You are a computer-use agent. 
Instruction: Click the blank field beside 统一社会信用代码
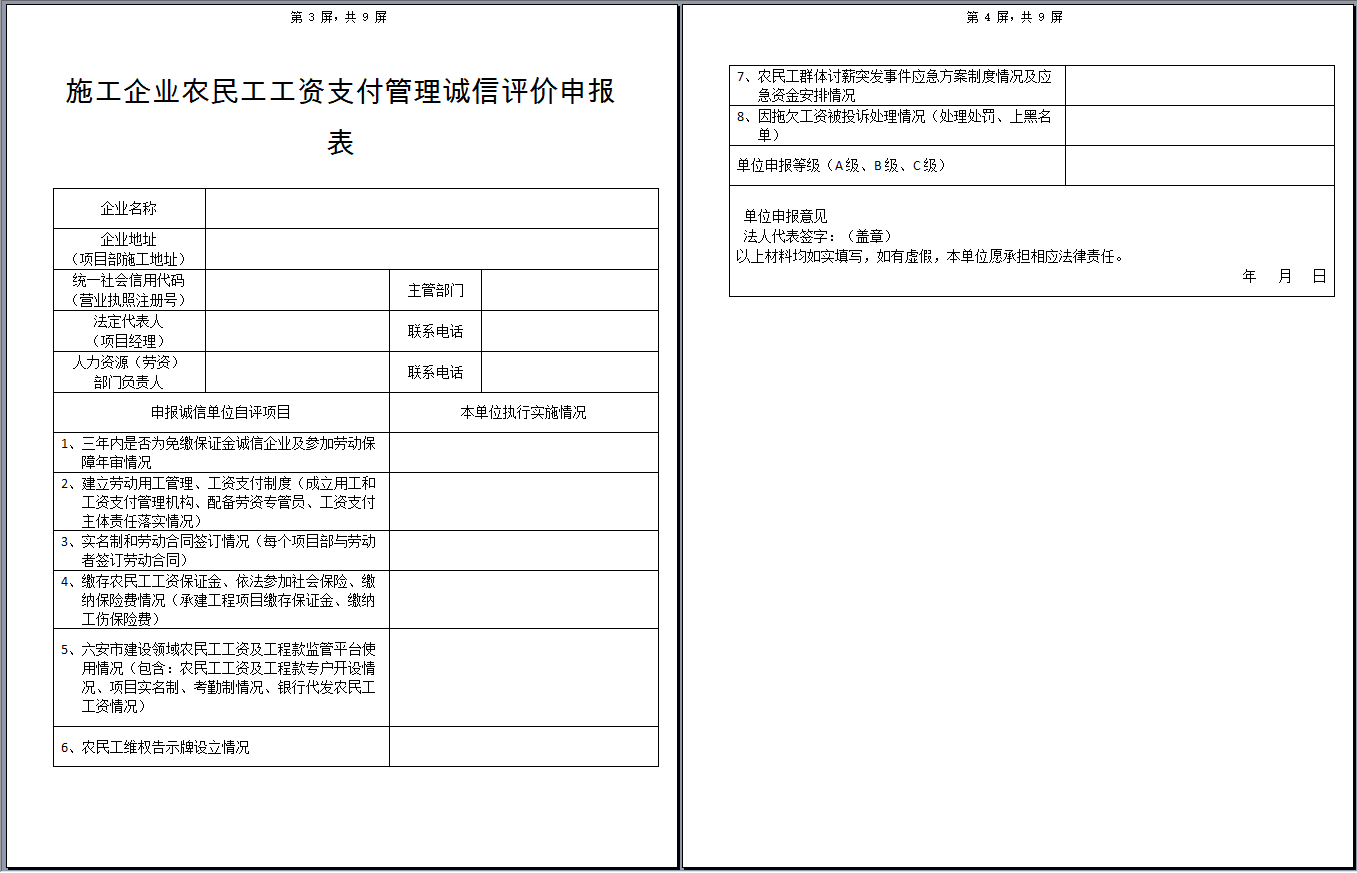297,290
